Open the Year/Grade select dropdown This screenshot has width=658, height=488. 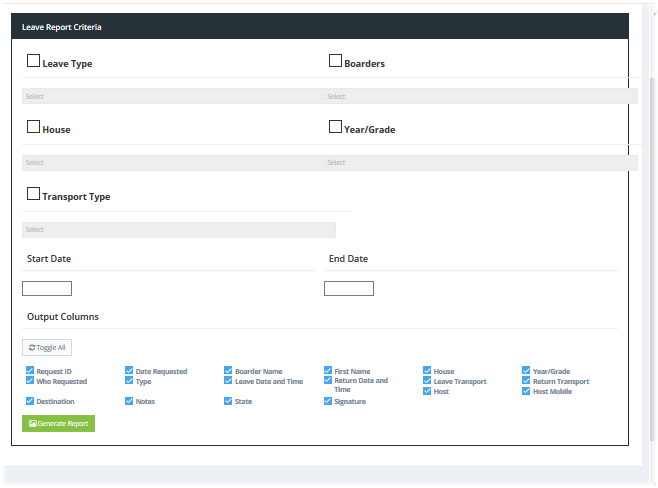click(481, 163)
